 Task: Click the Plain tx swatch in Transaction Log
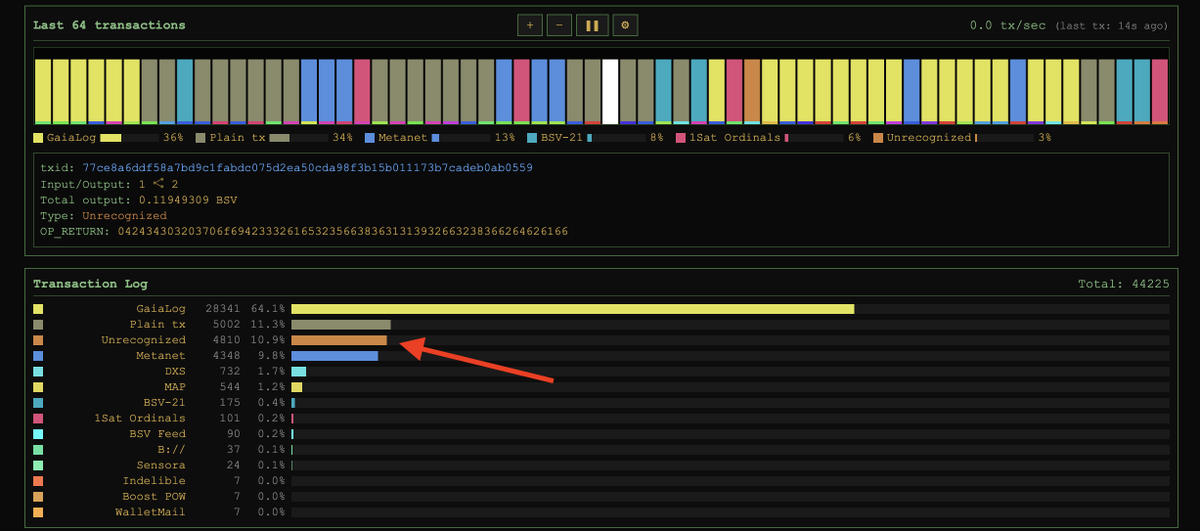38,325
